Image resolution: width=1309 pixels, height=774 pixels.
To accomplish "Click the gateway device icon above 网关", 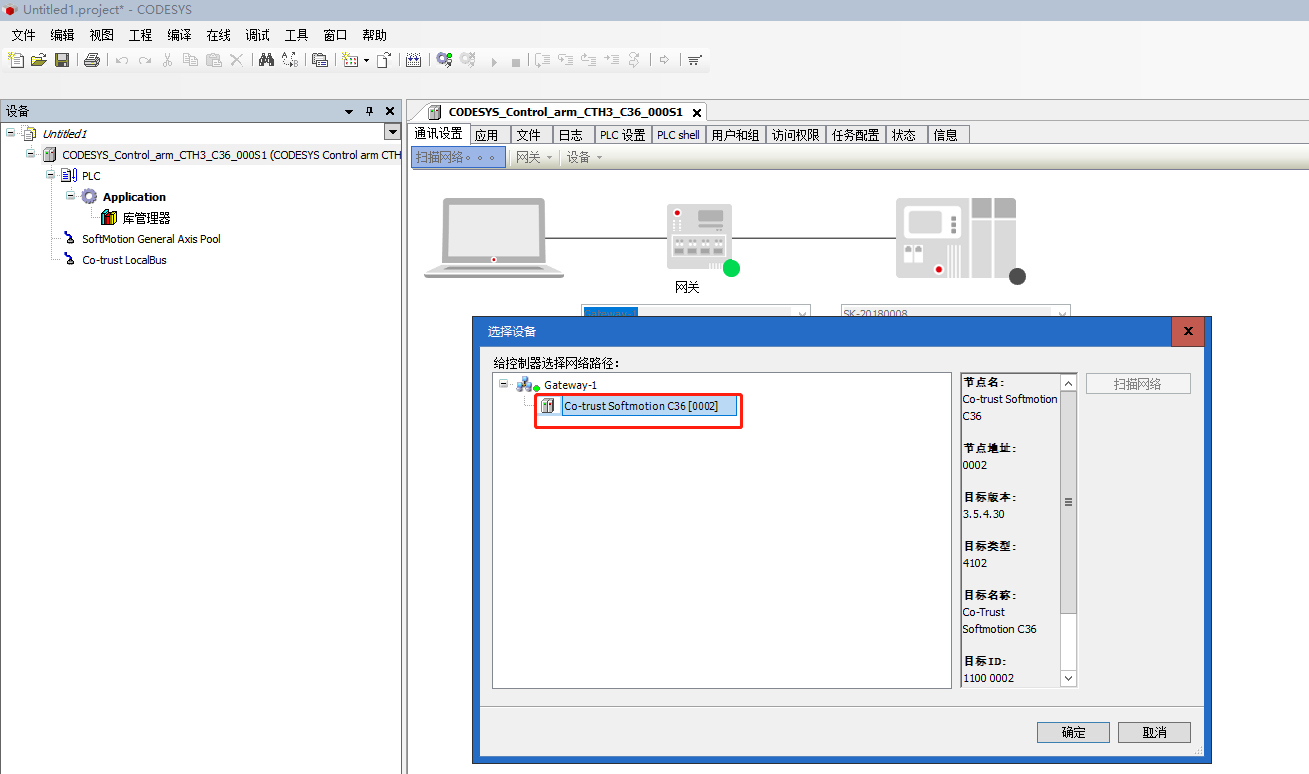I will point(699,237).
